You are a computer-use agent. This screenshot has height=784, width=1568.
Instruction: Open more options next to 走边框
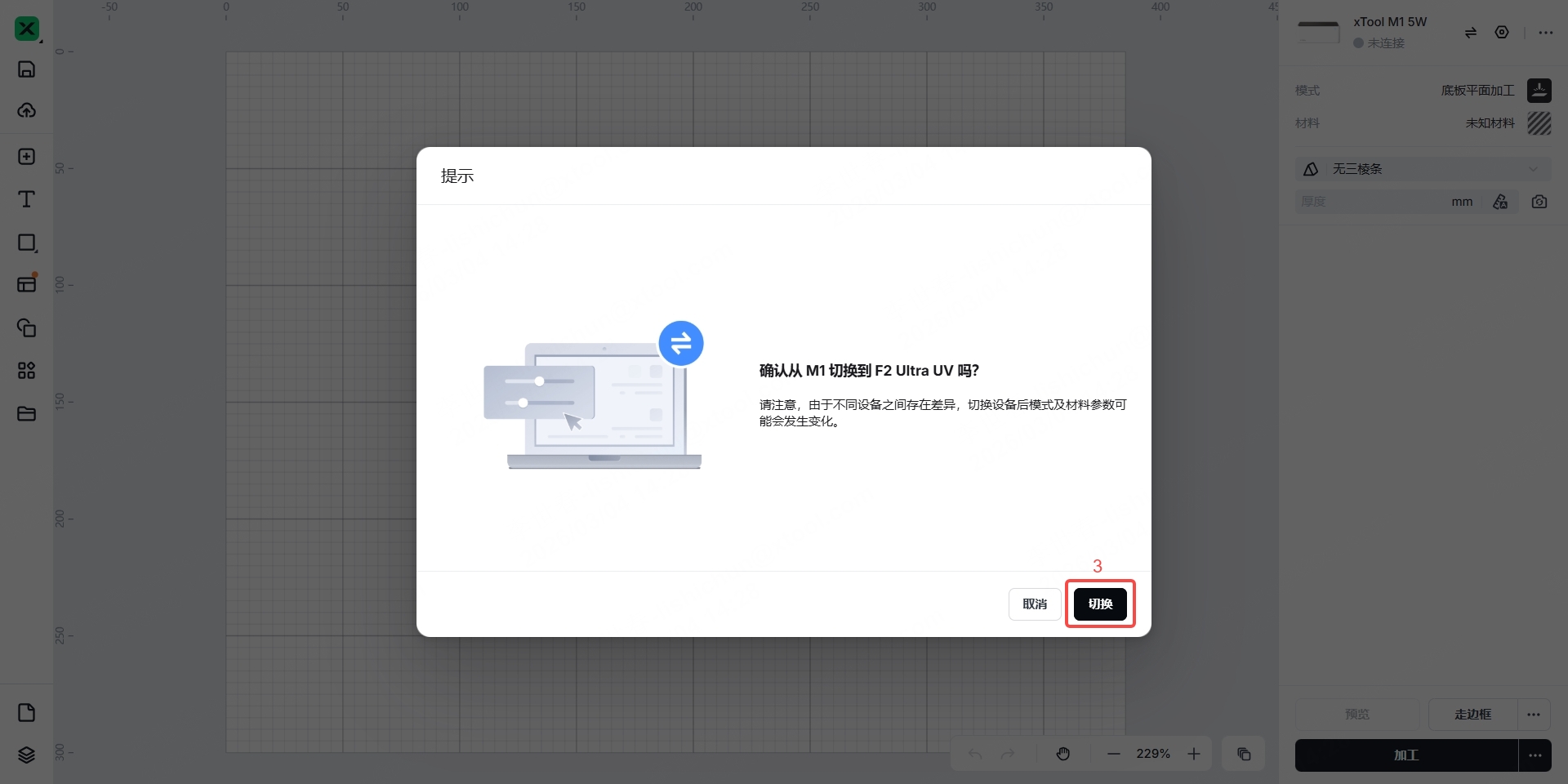click(x=1534, y=715)
